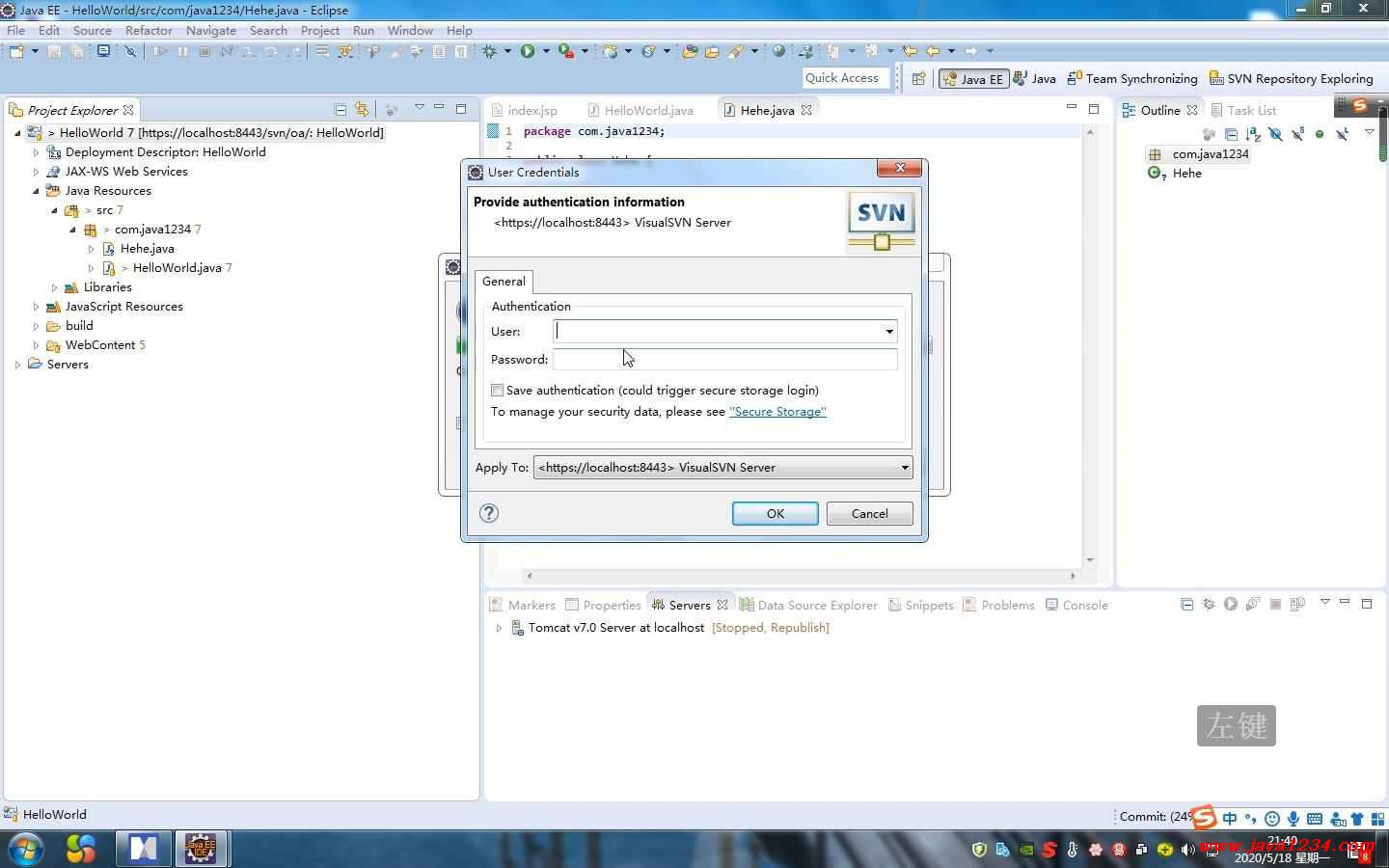Click the editor horizontal scrollbar

click(800, 575)
